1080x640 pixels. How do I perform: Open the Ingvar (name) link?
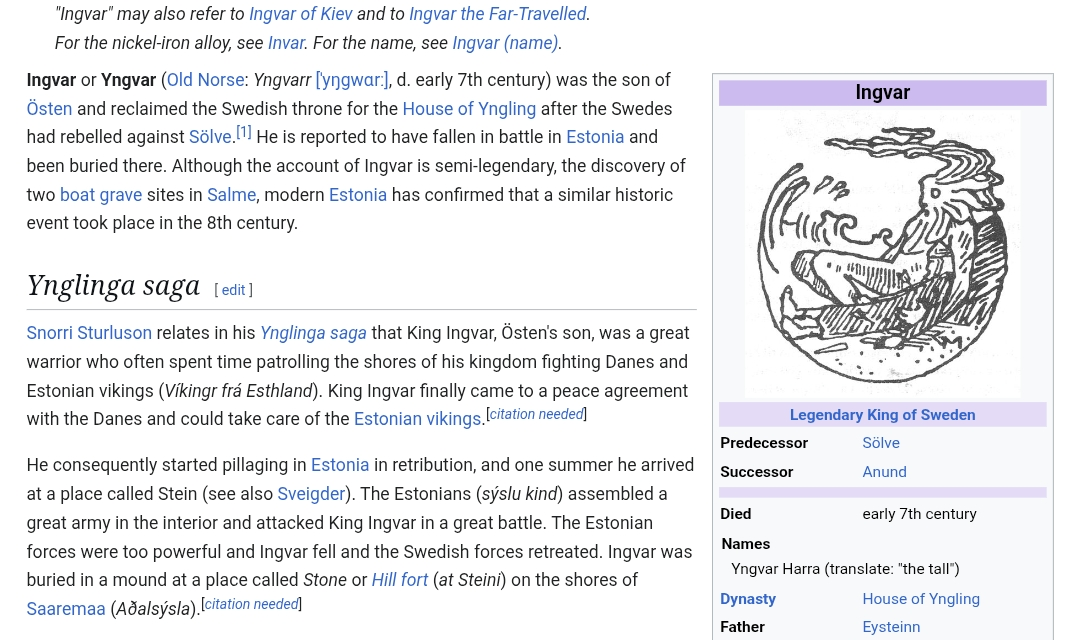tap(505, 43)
